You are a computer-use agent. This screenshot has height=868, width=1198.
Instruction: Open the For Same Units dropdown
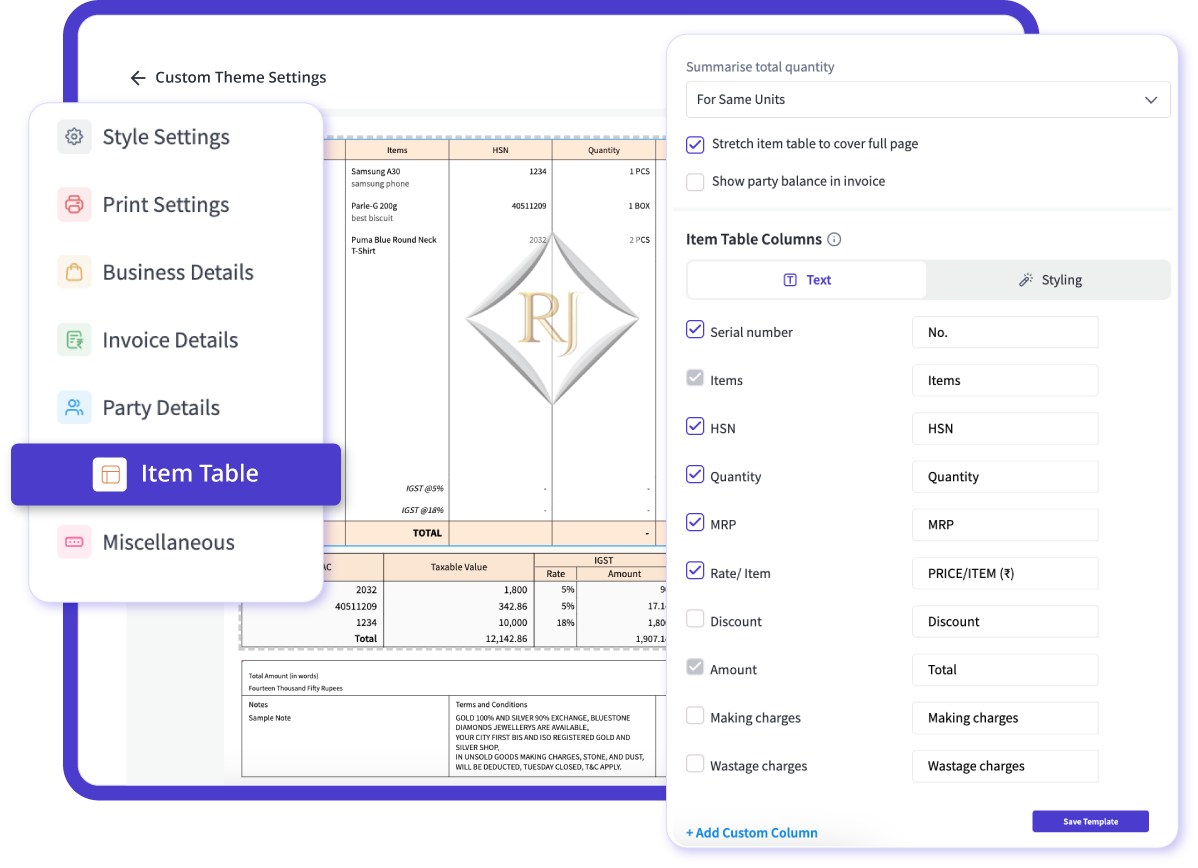927,99
